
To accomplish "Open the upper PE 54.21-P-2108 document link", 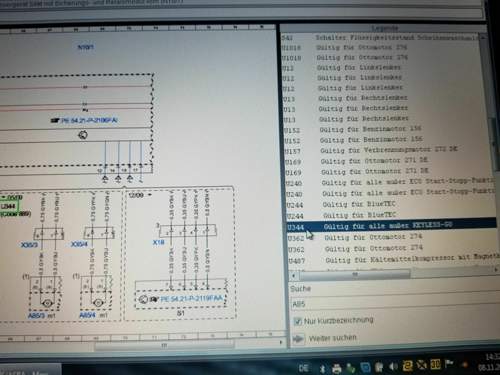I will coord(89,120).
